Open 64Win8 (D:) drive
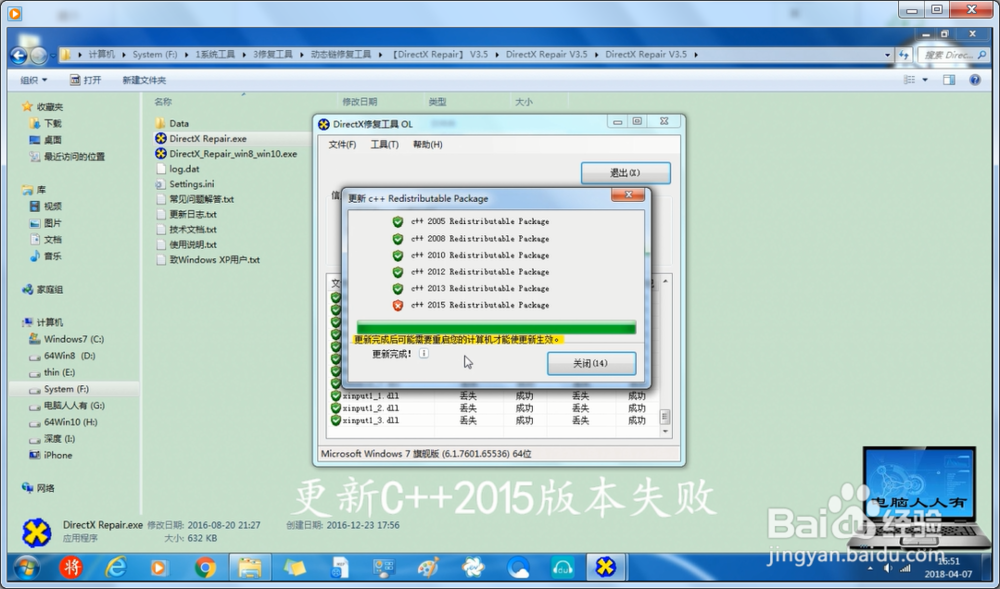Viewport: 1000px width, 589px height. click(x=62, y=356)
